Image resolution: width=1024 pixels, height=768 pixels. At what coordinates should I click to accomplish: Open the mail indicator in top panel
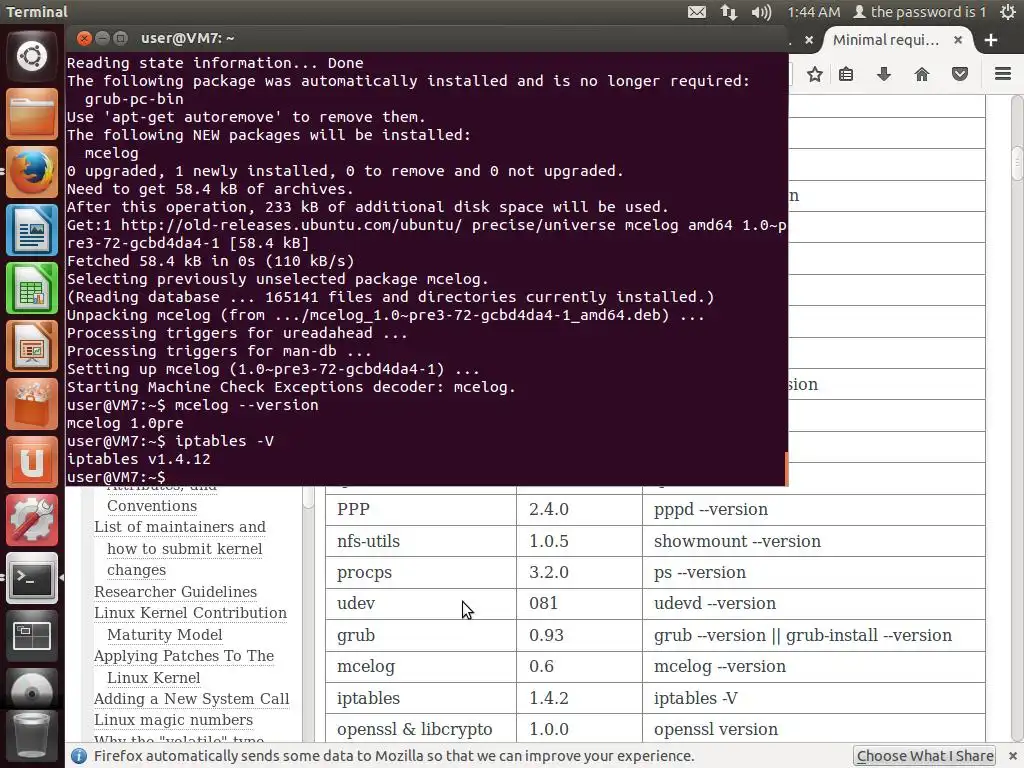[x=697, y=12]
